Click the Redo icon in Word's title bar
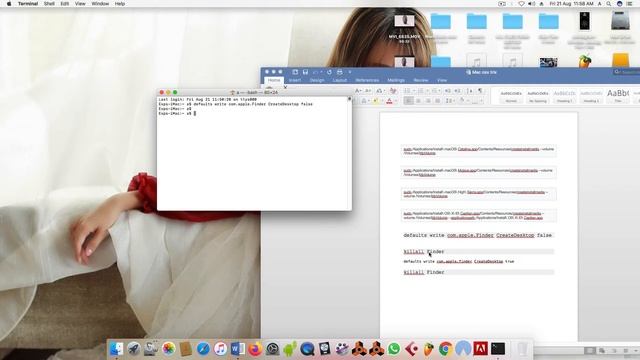Screen dimensions: 640x360 coord(329,72)
